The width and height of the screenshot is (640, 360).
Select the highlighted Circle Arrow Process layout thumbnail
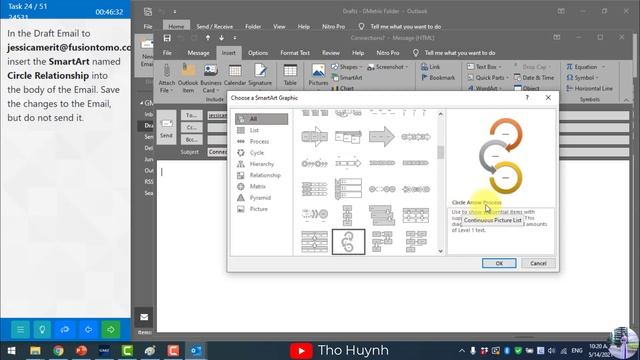(x=348, y=242)
